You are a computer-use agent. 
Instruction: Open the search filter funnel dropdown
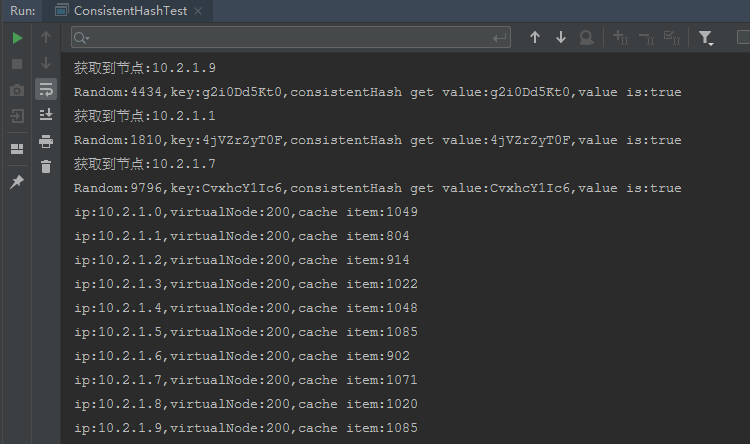click(x=707, y=38)
